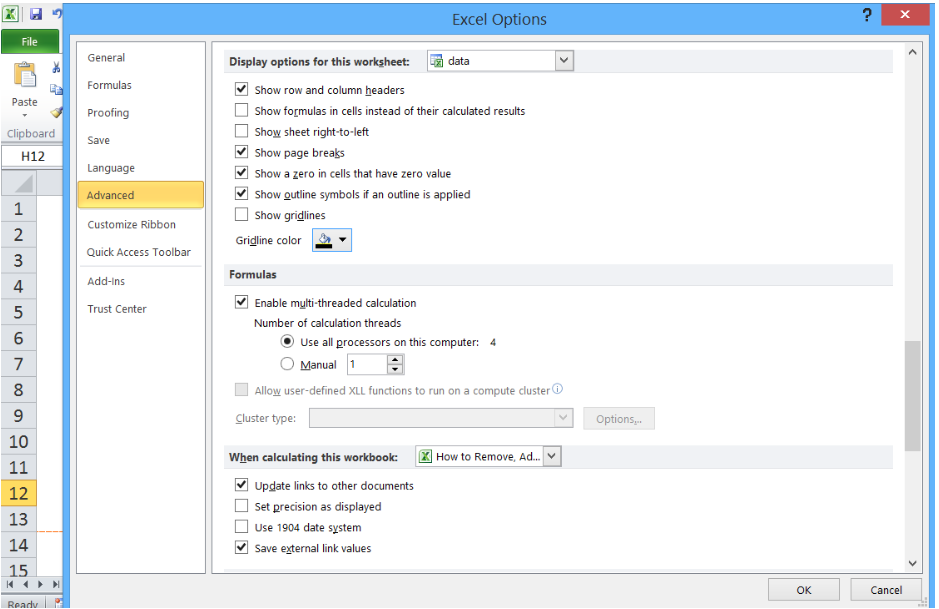The image size is (939, 609).
Task: Open the General options category
Action: tap(106, 57)
